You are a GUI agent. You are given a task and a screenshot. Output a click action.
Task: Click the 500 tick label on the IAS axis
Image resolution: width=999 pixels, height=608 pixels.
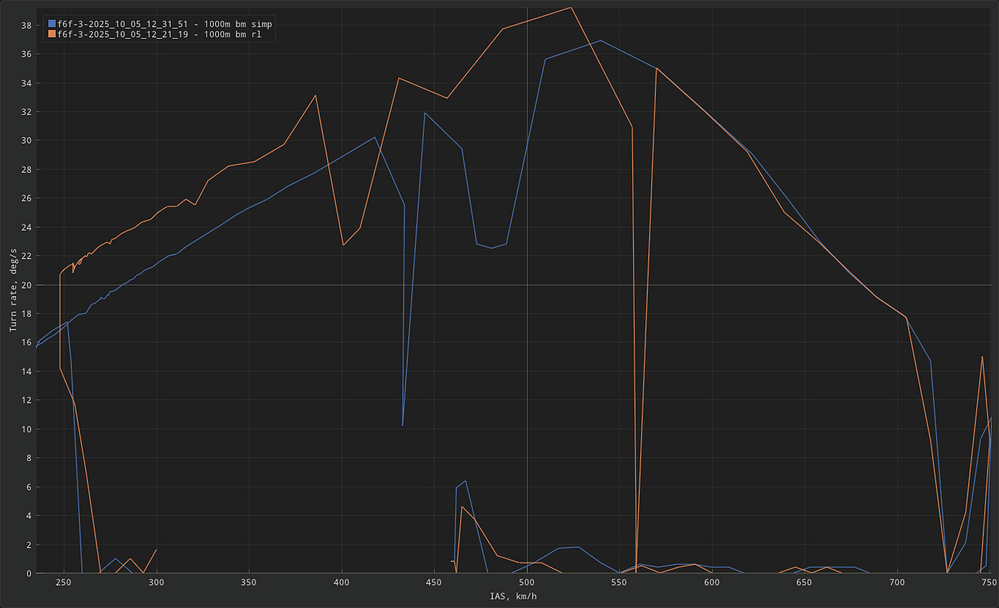[527, 582]
